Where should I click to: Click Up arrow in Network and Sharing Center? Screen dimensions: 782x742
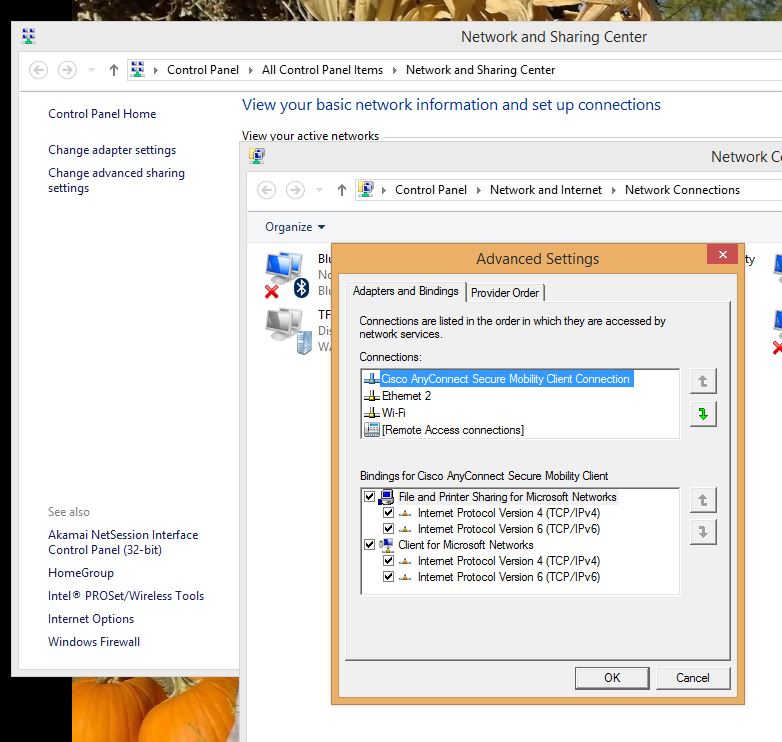click(x=114, y=70)
